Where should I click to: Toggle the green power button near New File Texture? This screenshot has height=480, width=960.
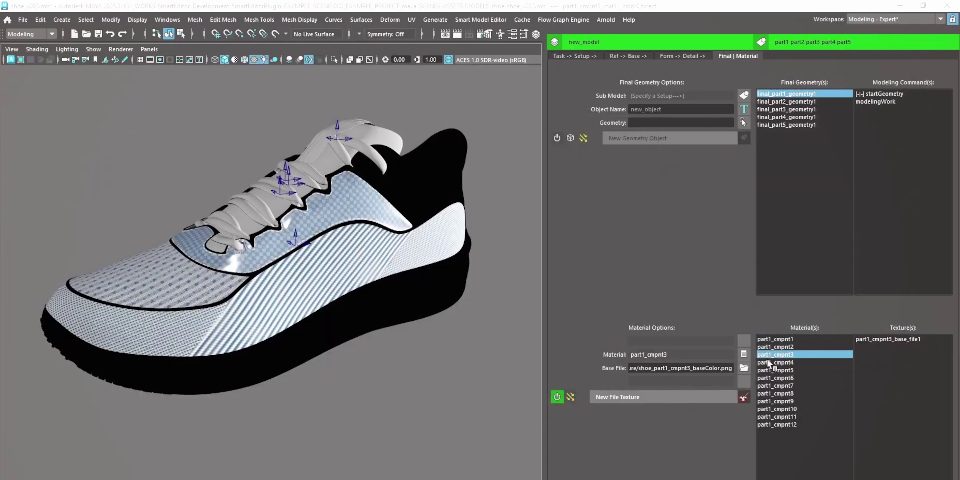(557, 397)
